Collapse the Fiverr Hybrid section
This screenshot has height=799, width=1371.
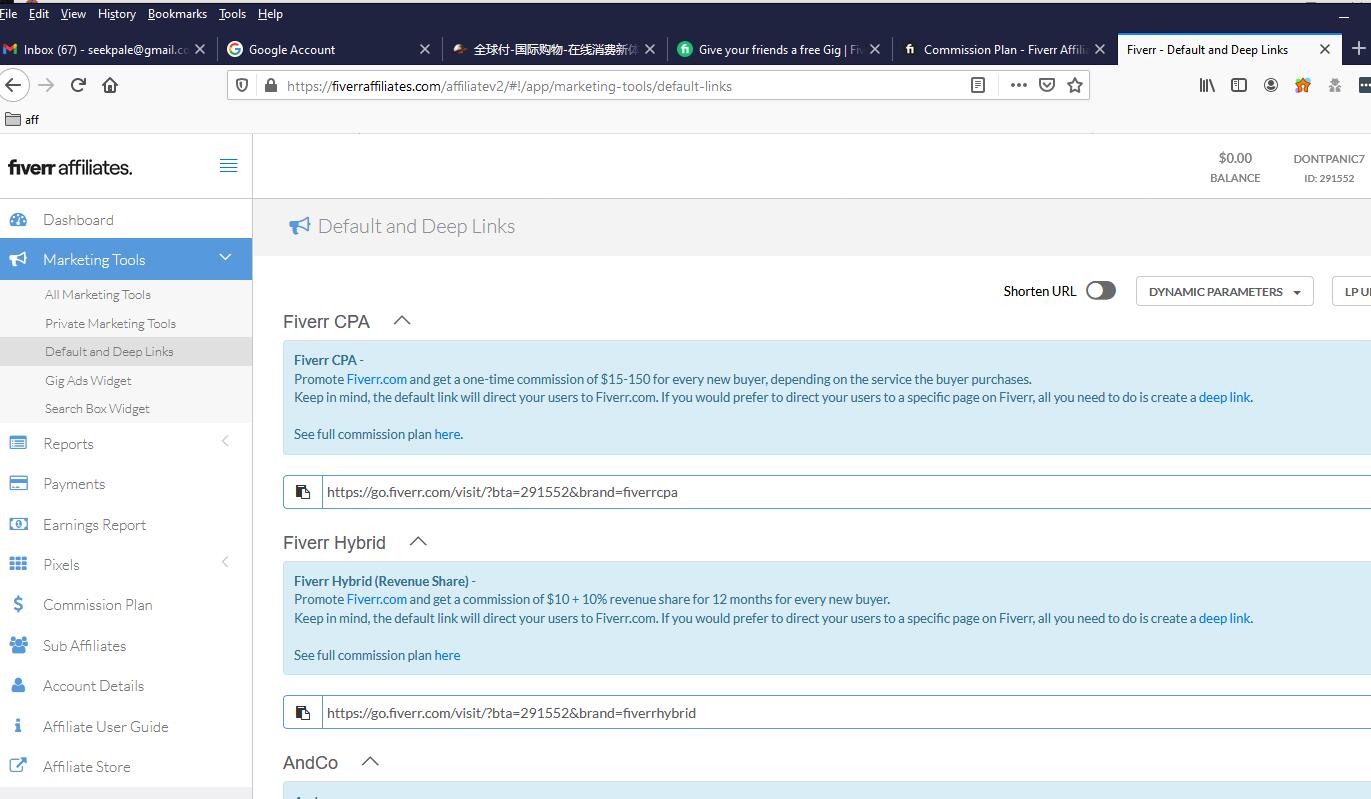418,542
